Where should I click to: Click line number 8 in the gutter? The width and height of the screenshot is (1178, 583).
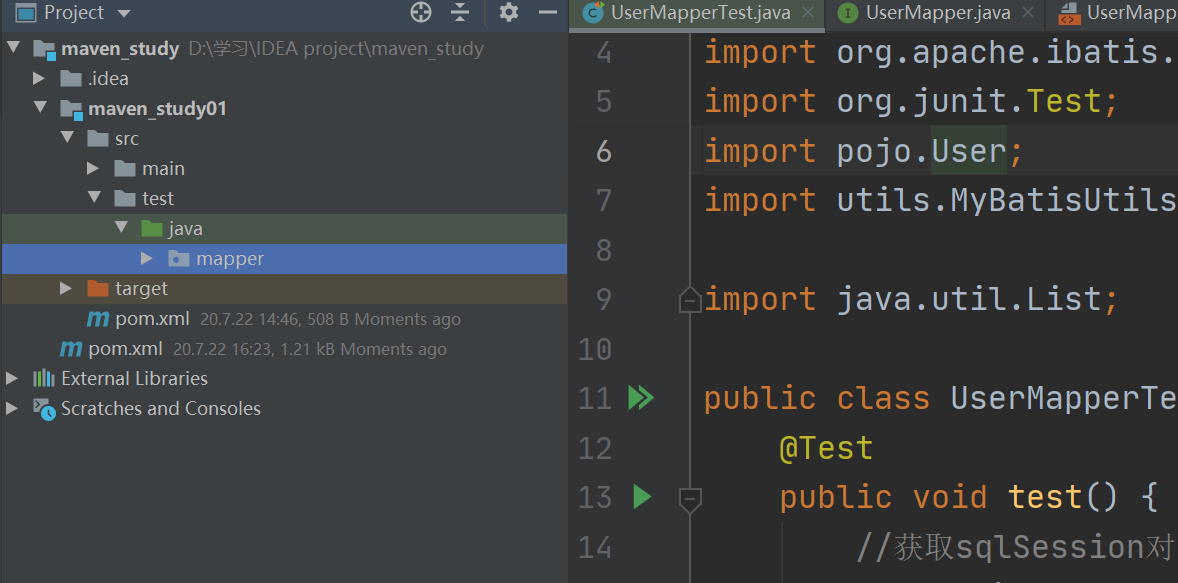tap(596, 250)
